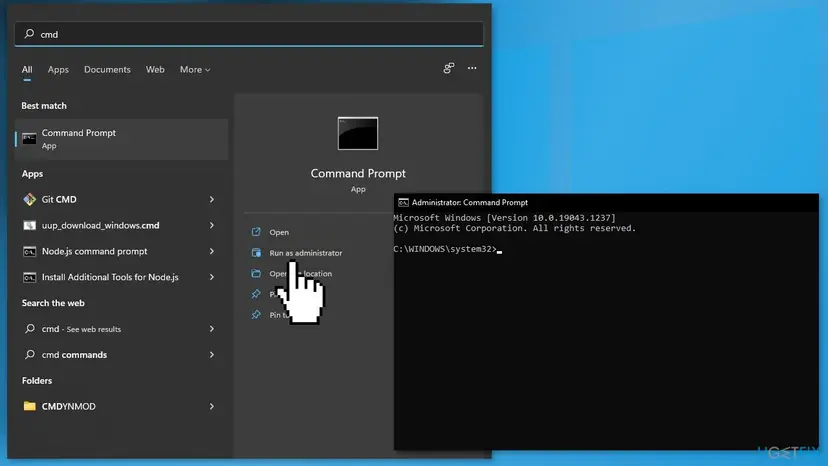Expand uup_download_windows.cmd chevron
Viewport: 828px width, 466px height.
(212, 225)
